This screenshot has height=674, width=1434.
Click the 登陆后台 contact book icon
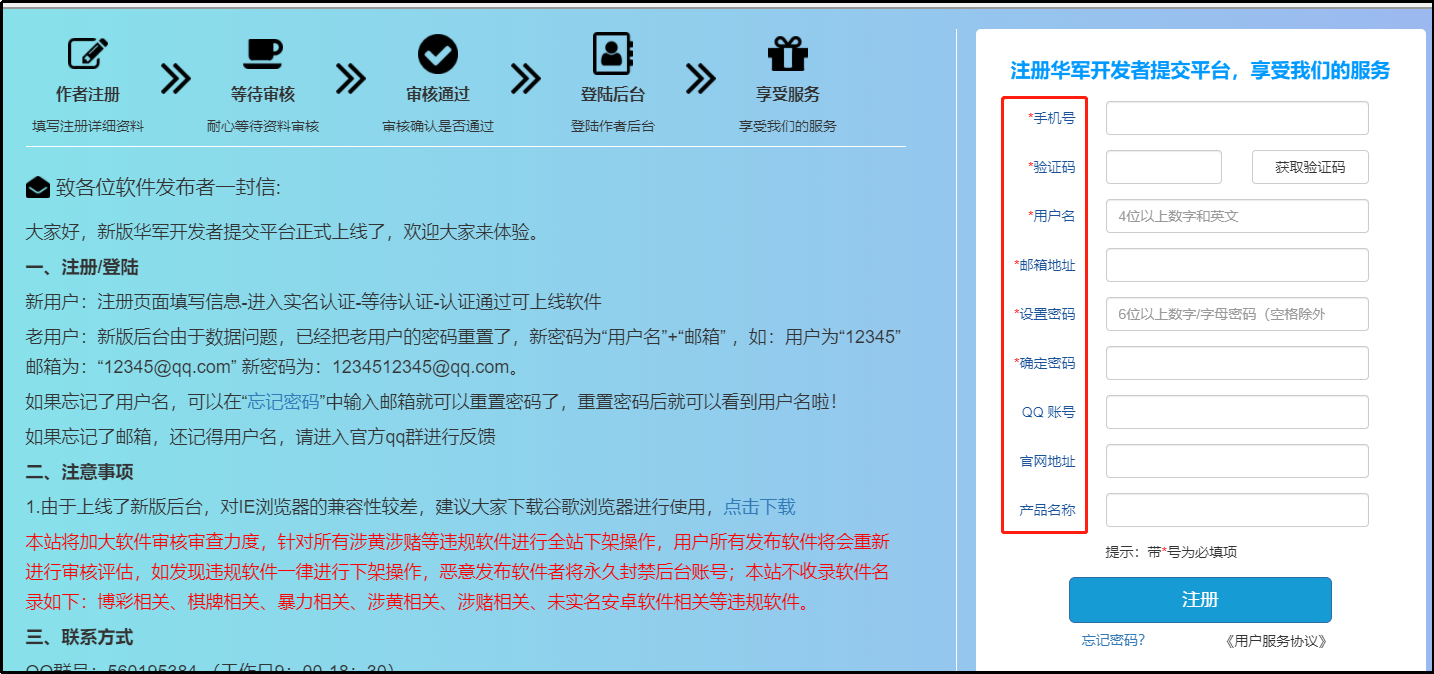click(612, 54)
